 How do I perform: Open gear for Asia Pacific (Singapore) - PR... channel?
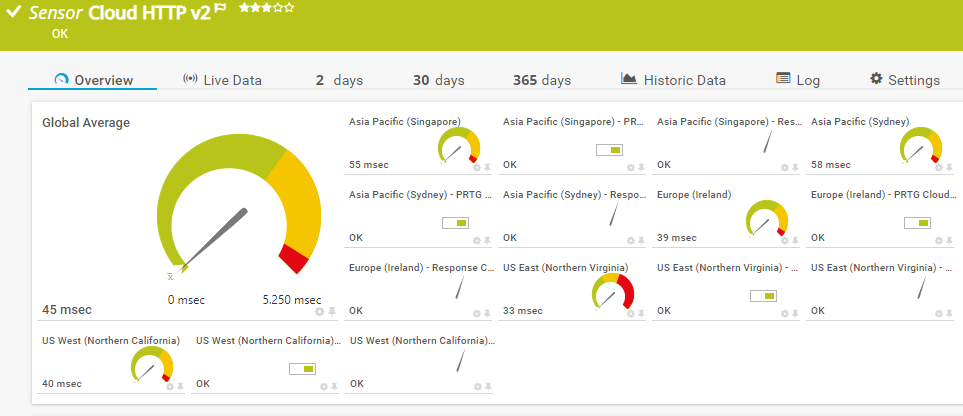tap(630, 167)
